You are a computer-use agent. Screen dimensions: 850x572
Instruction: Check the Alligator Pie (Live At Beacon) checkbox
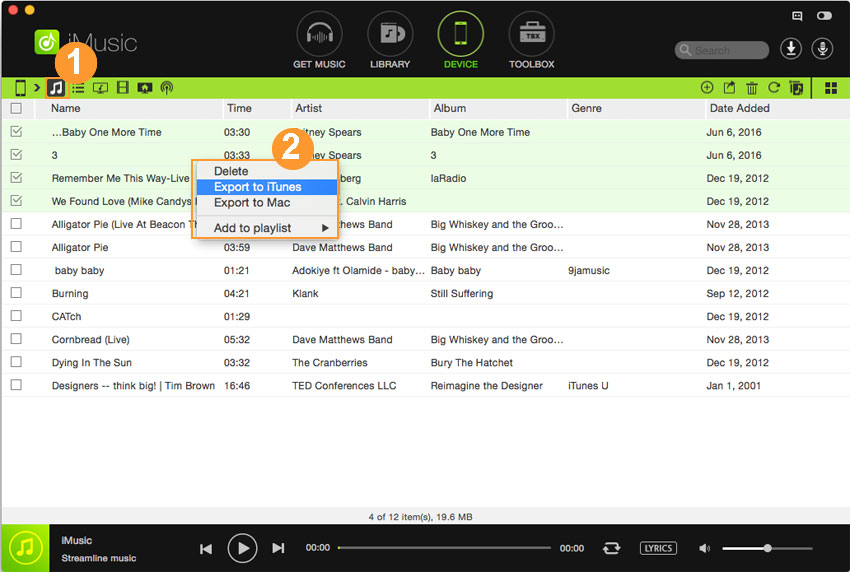click(16, 223)
